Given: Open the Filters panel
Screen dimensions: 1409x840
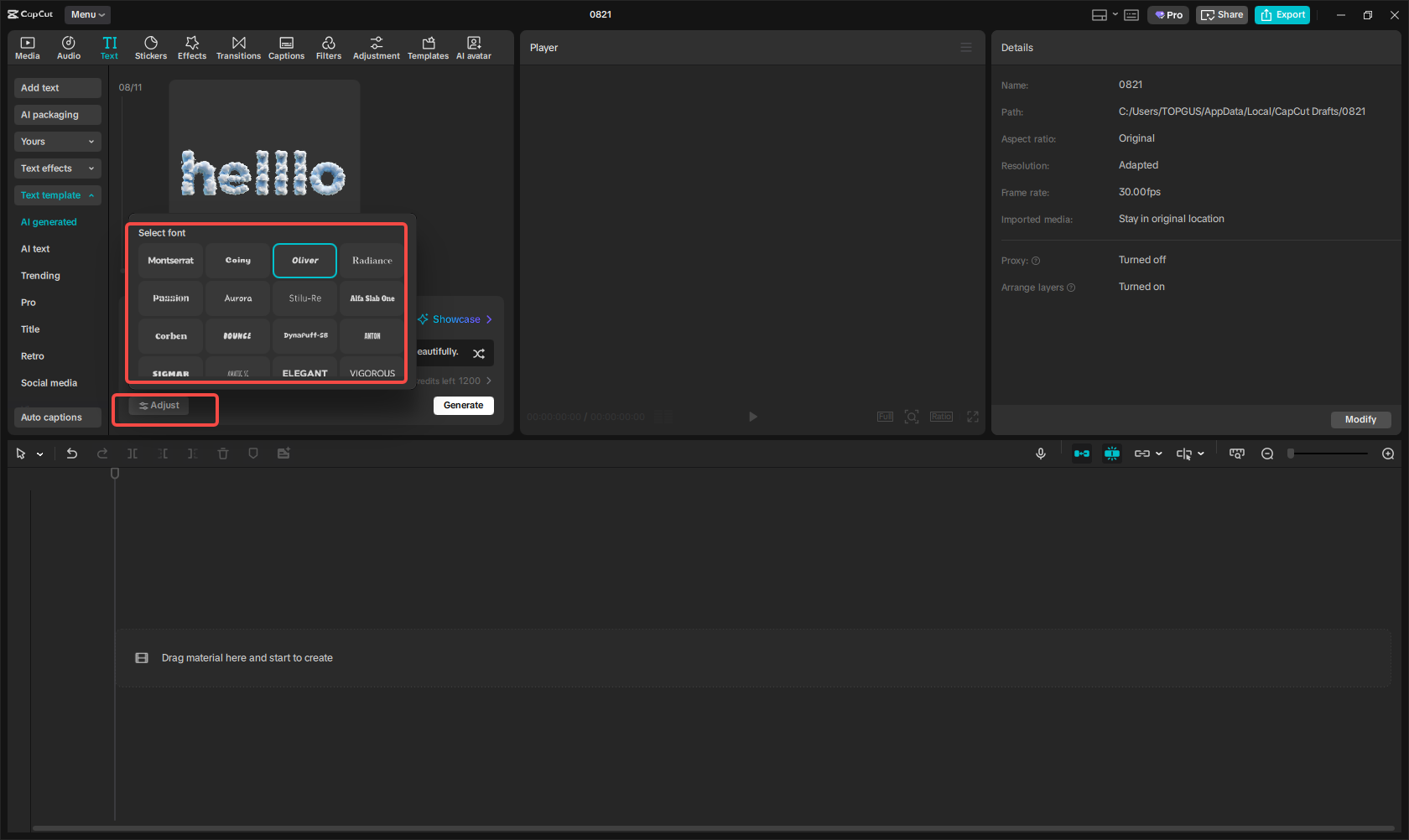Looking at the screenshot, I should (329, 47).
